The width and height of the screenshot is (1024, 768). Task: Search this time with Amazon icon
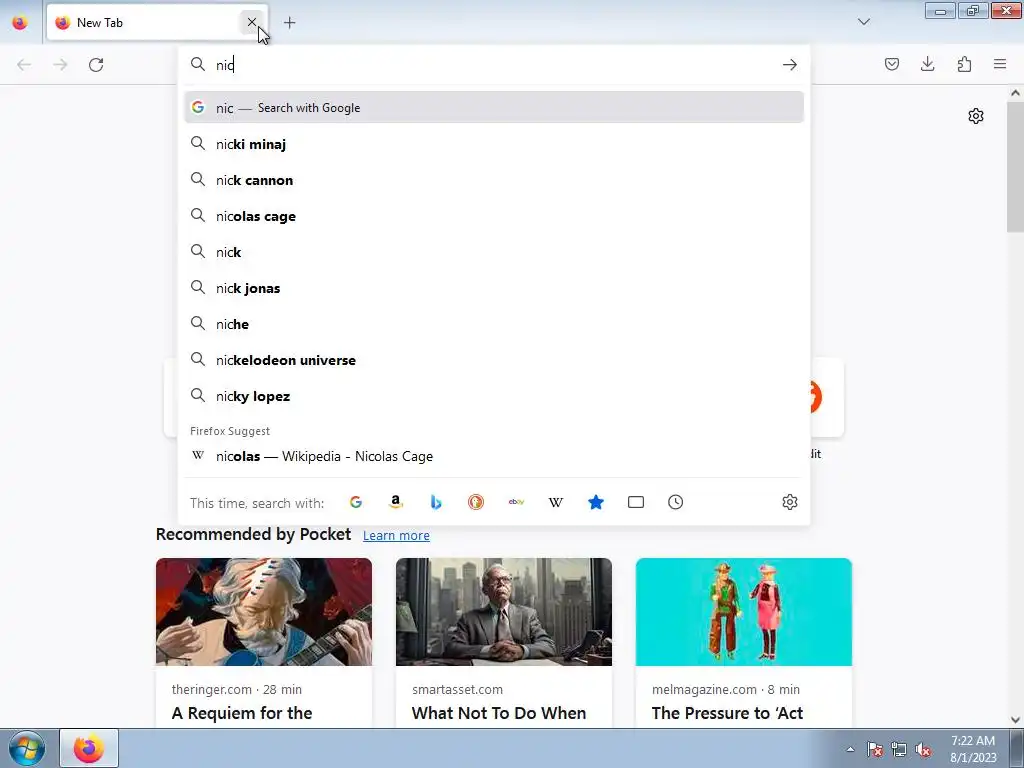pyautogui.click(x=396, y=502)
